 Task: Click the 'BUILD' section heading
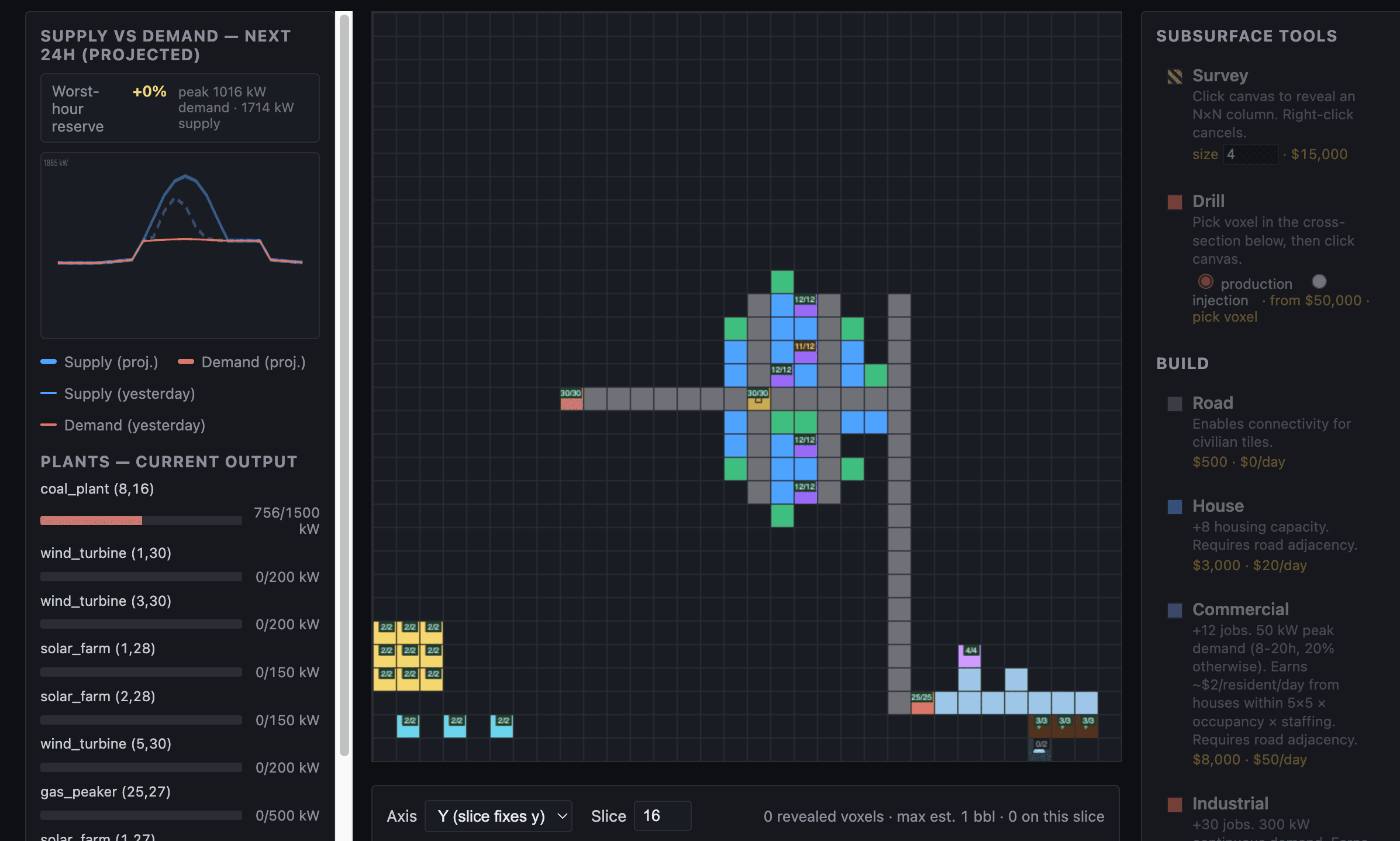pos(1182,364)
